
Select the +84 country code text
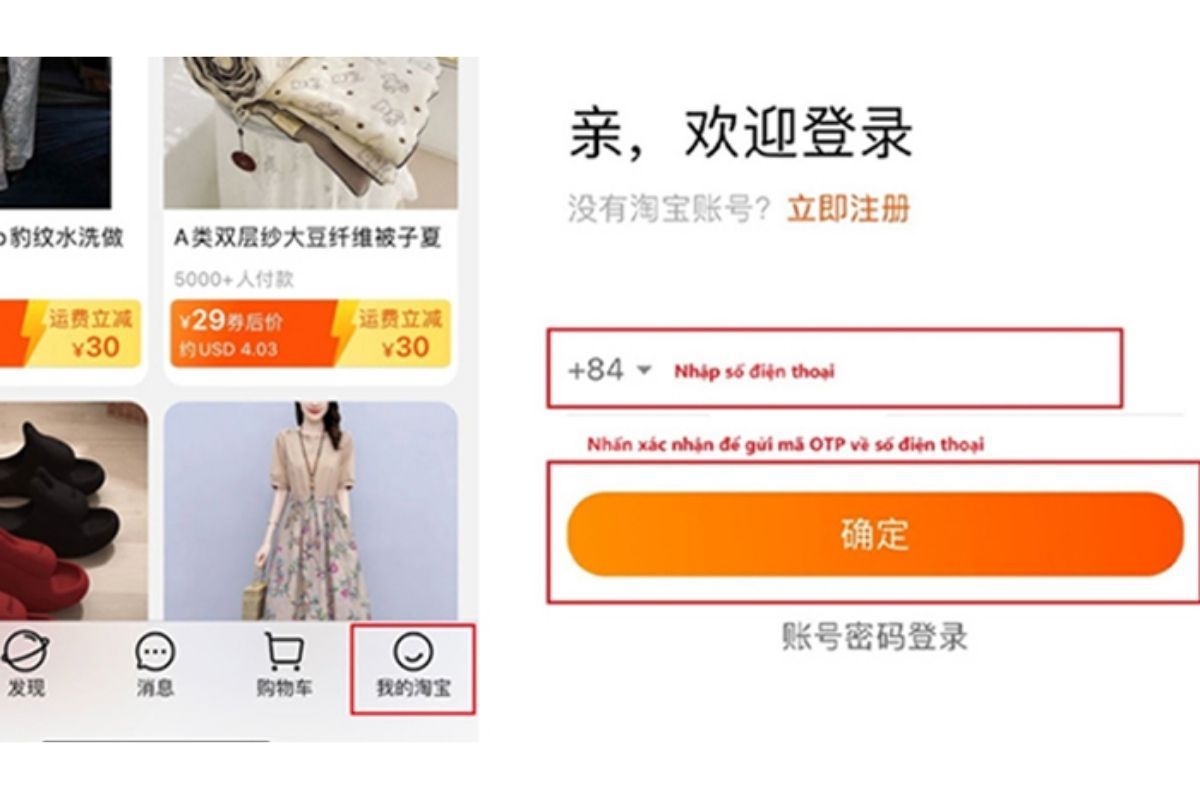(x=596, y=370)
